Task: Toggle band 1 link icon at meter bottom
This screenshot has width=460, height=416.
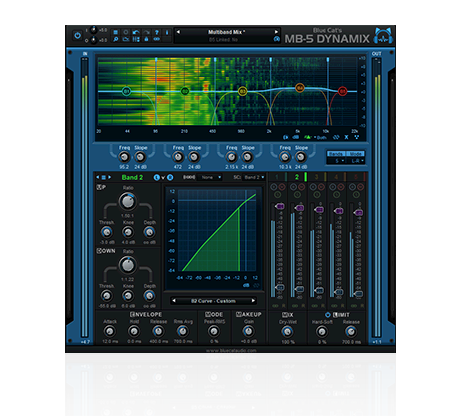Action: click(275, 305)
